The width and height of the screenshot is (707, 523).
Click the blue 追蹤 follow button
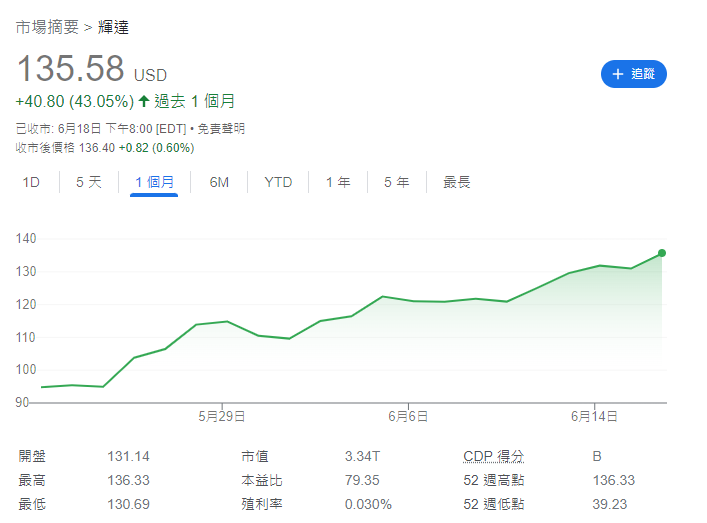pos(634,74)
